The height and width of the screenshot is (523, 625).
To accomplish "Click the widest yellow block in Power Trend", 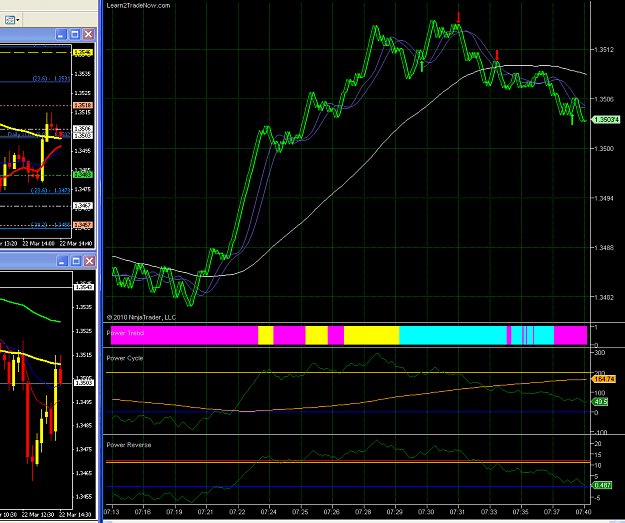I will pos(371,335).
